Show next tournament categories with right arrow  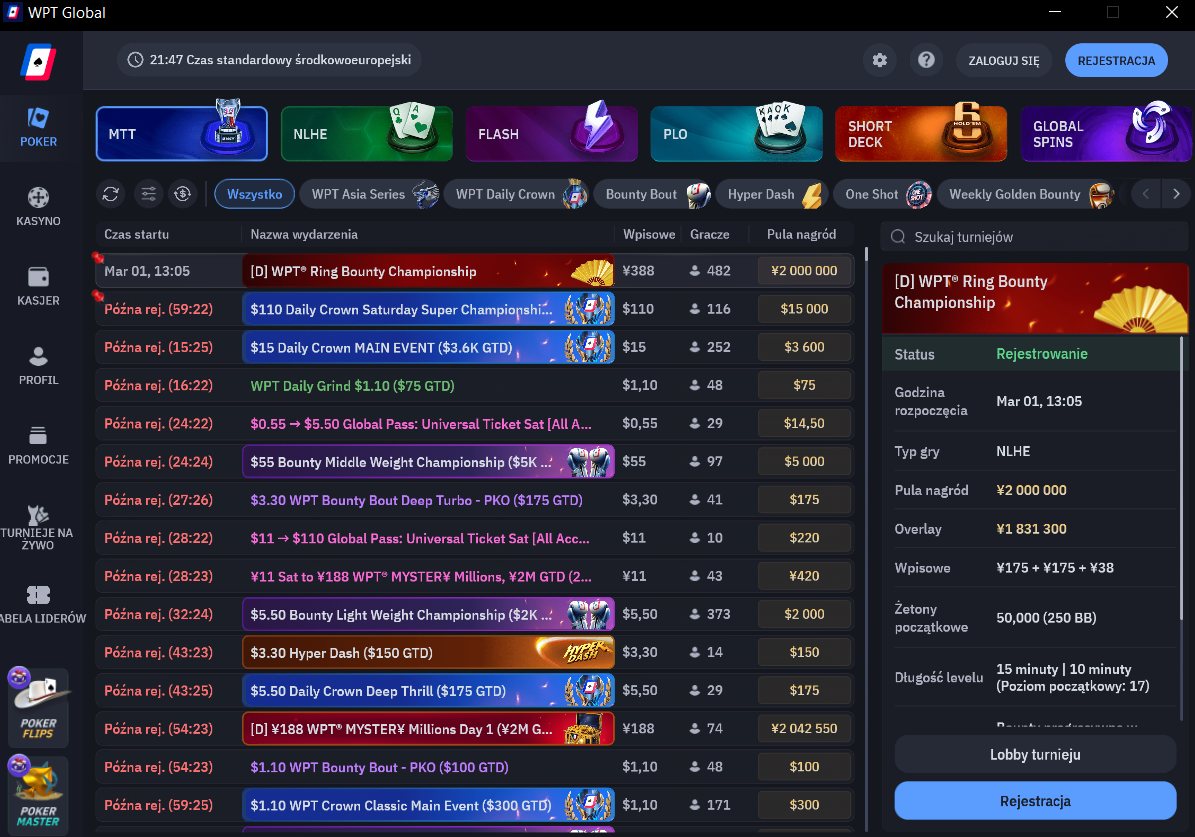tap(1176, 194)
